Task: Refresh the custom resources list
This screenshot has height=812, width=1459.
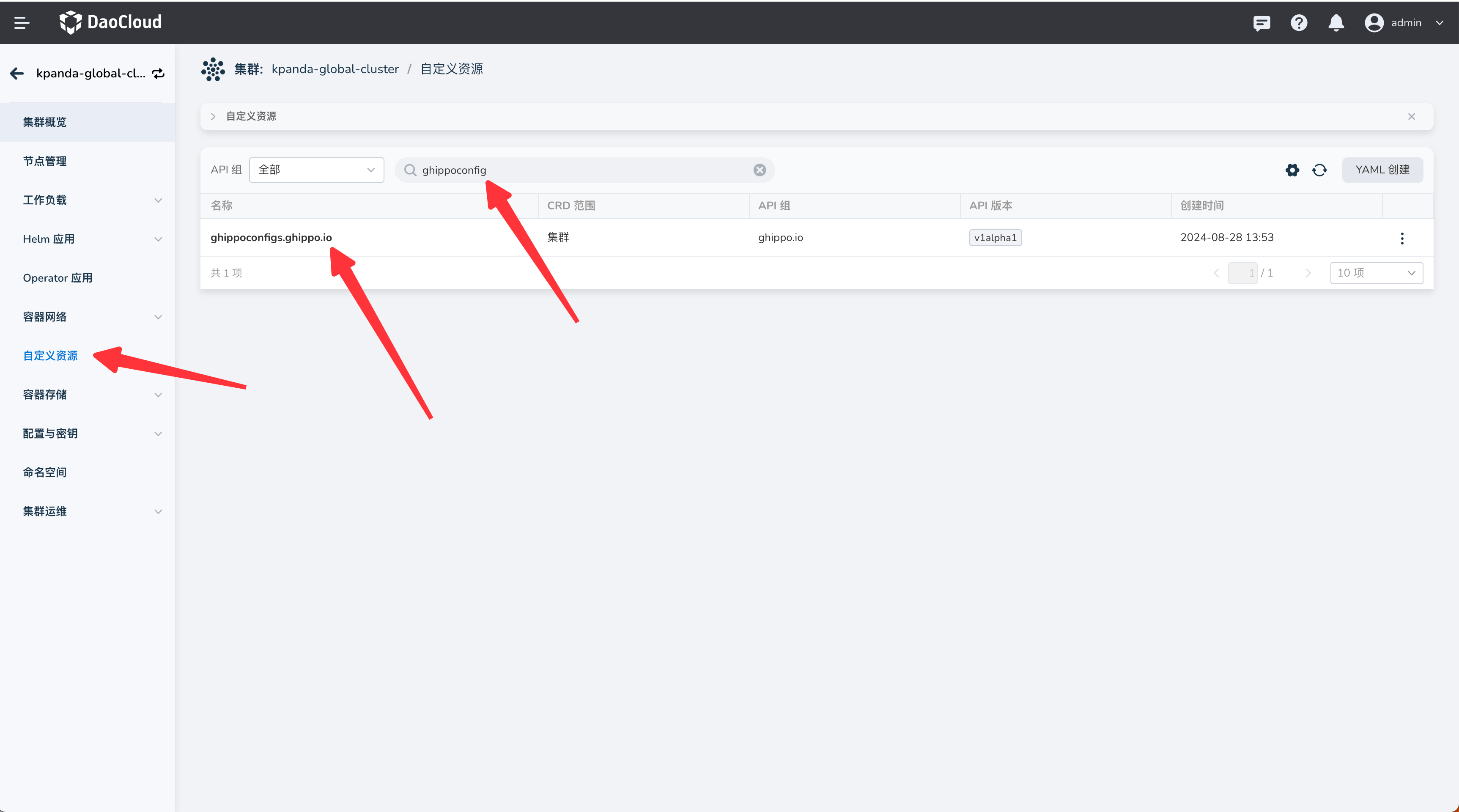Action: 1319,170
